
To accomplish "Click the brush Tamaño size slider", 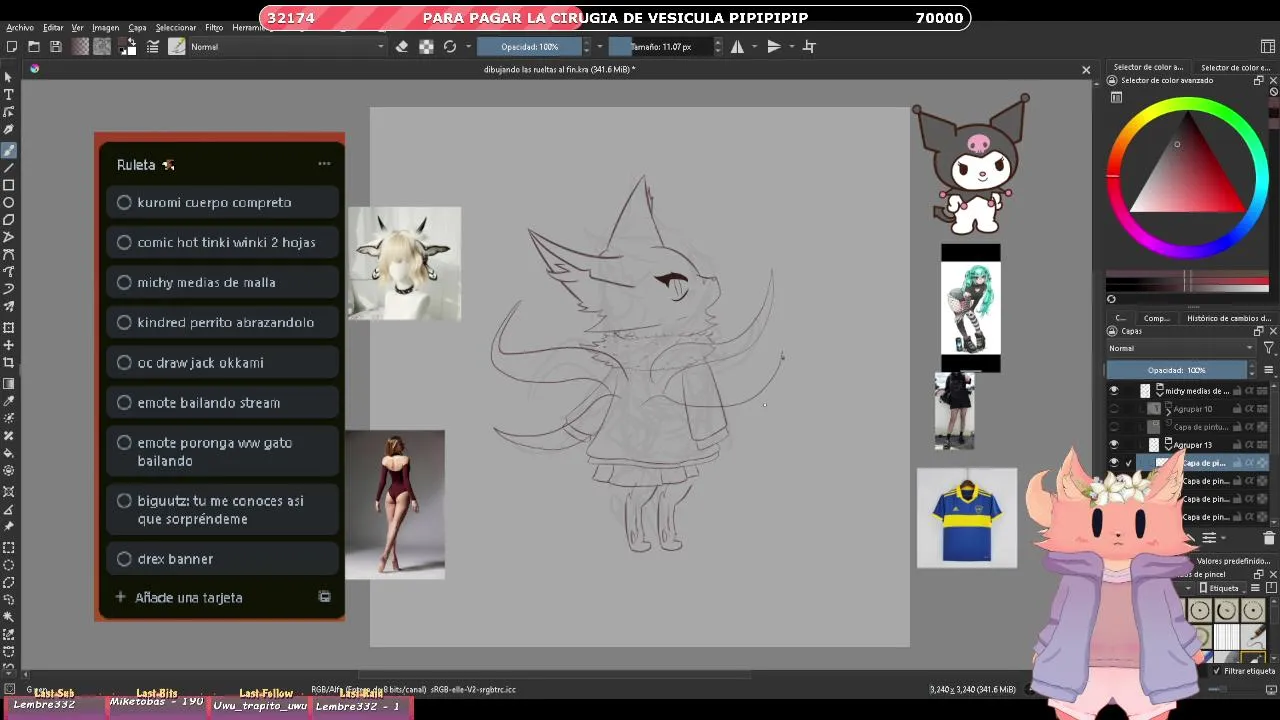I will coord(661,46).
